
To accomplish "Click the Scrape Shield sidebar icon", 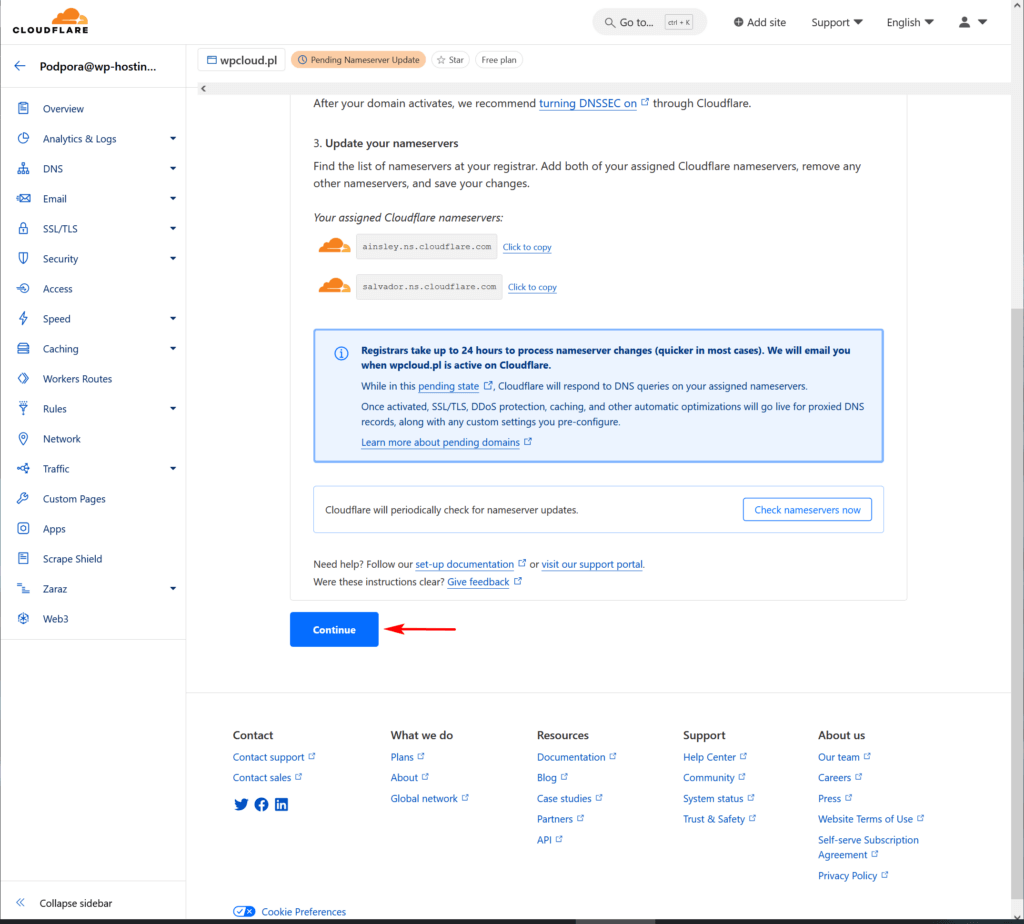I will (x=23, y=559).
